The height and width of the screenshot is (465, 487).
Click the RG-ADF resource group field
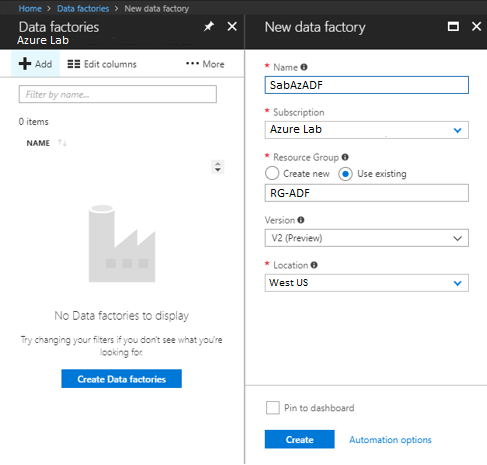click(367, 193)
